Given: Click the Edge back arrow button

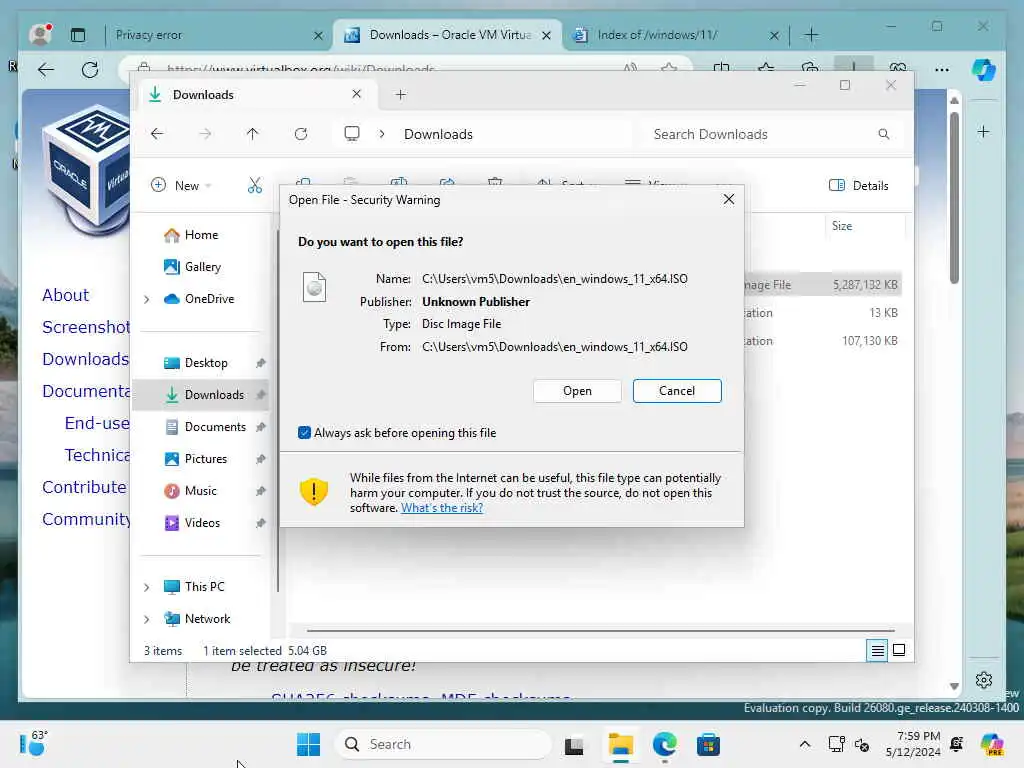Looking at the screenshot, I should click(x=46, y=69).
